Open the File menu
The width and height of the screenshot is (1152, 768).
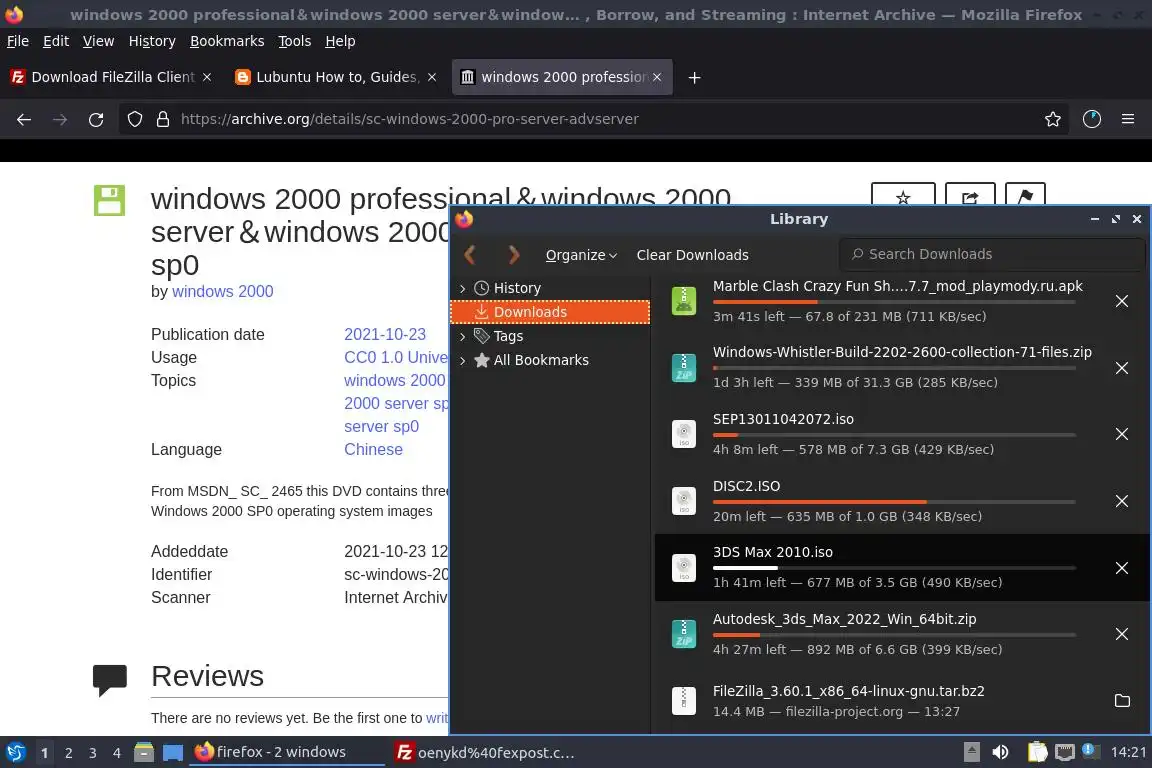18,41
